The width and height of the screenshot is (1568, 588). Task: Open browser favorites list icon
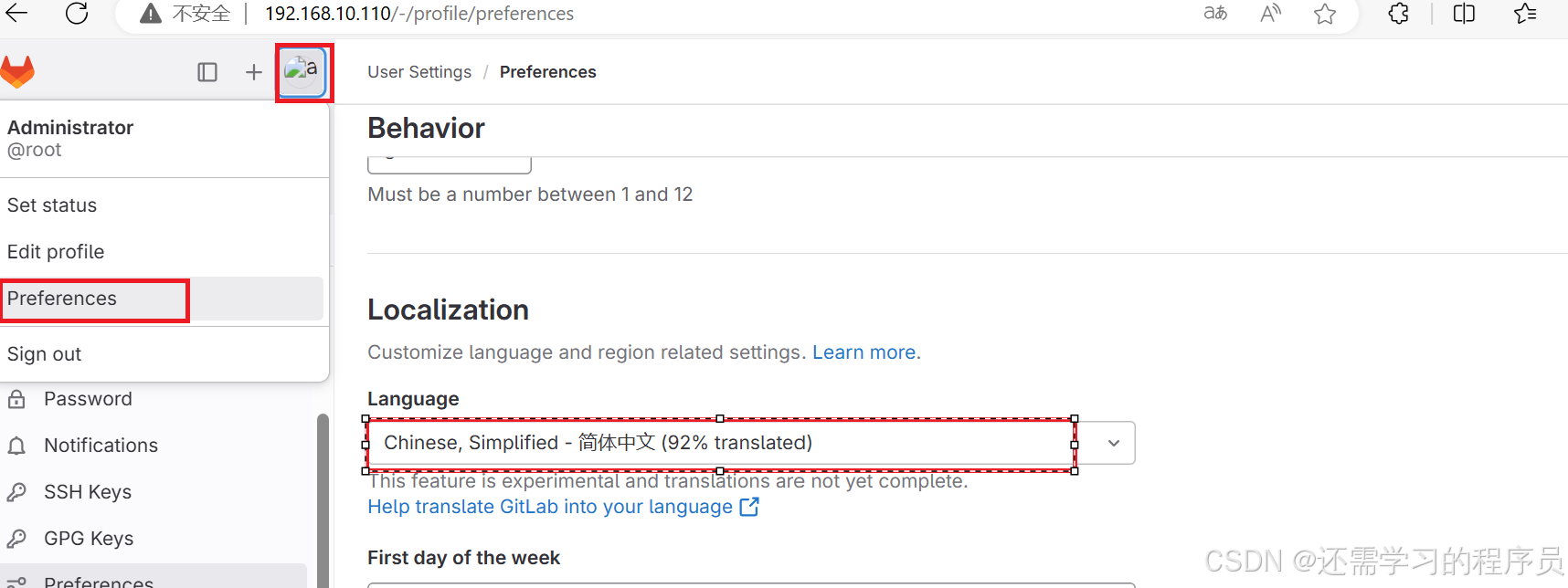coord(1525,13)
